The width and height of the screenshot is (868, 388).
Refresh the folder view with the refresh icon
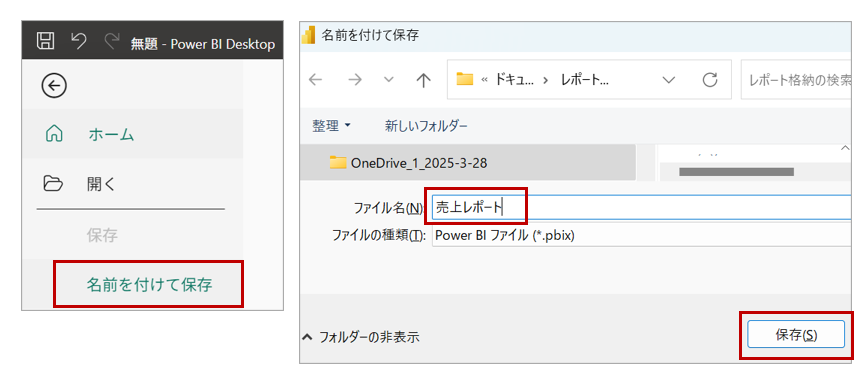click(710, 79)
